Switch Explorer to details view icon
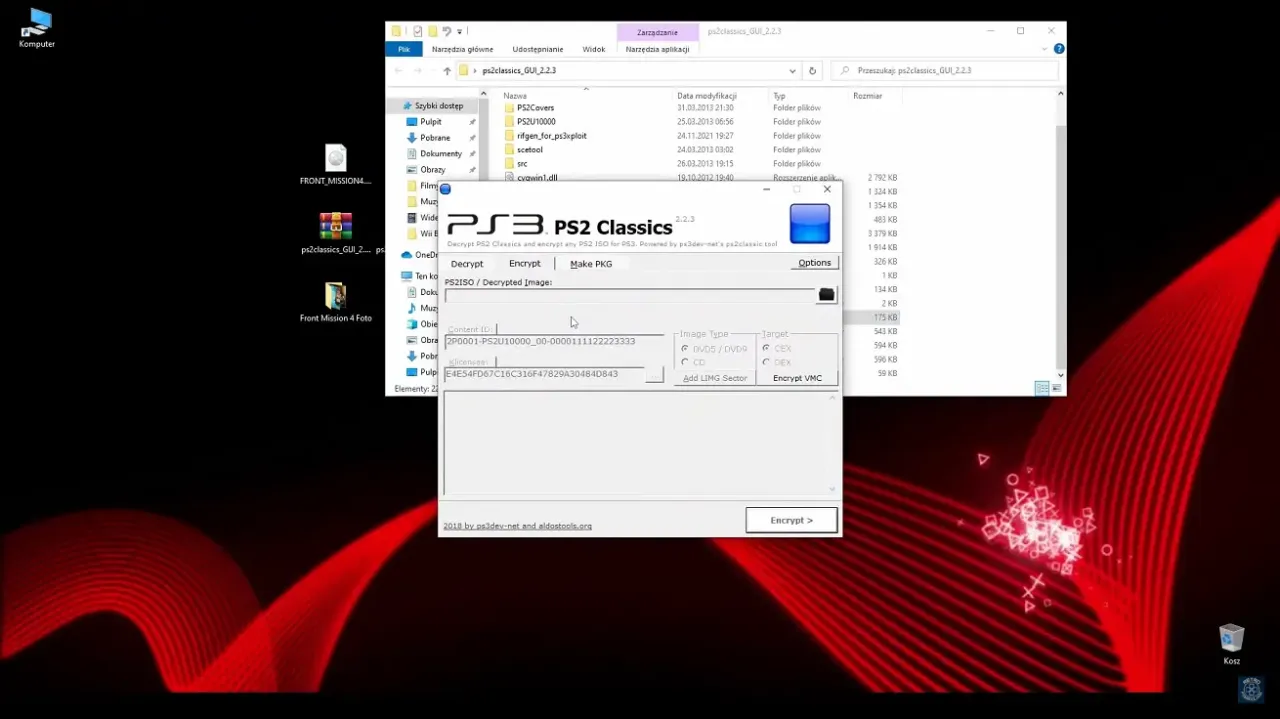 pos(1041,389)
